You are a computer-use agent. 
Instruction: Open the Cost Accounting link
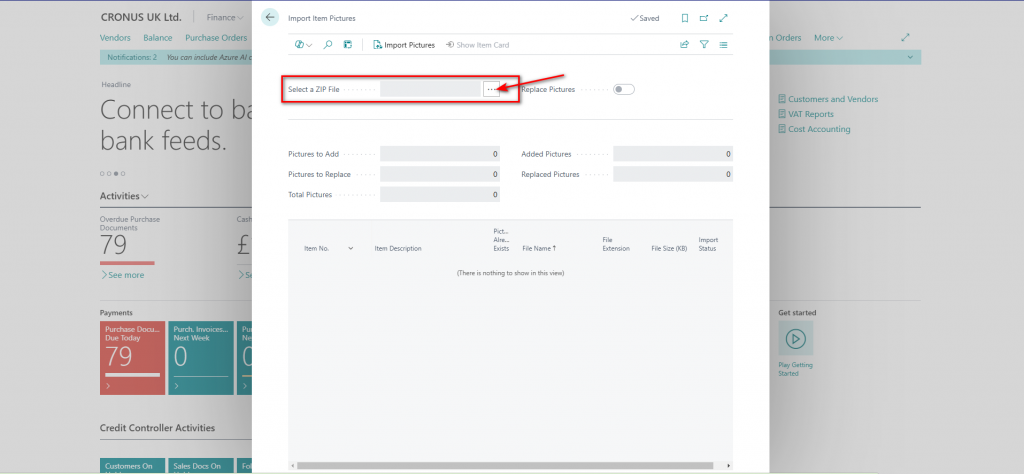pos(819,129)
